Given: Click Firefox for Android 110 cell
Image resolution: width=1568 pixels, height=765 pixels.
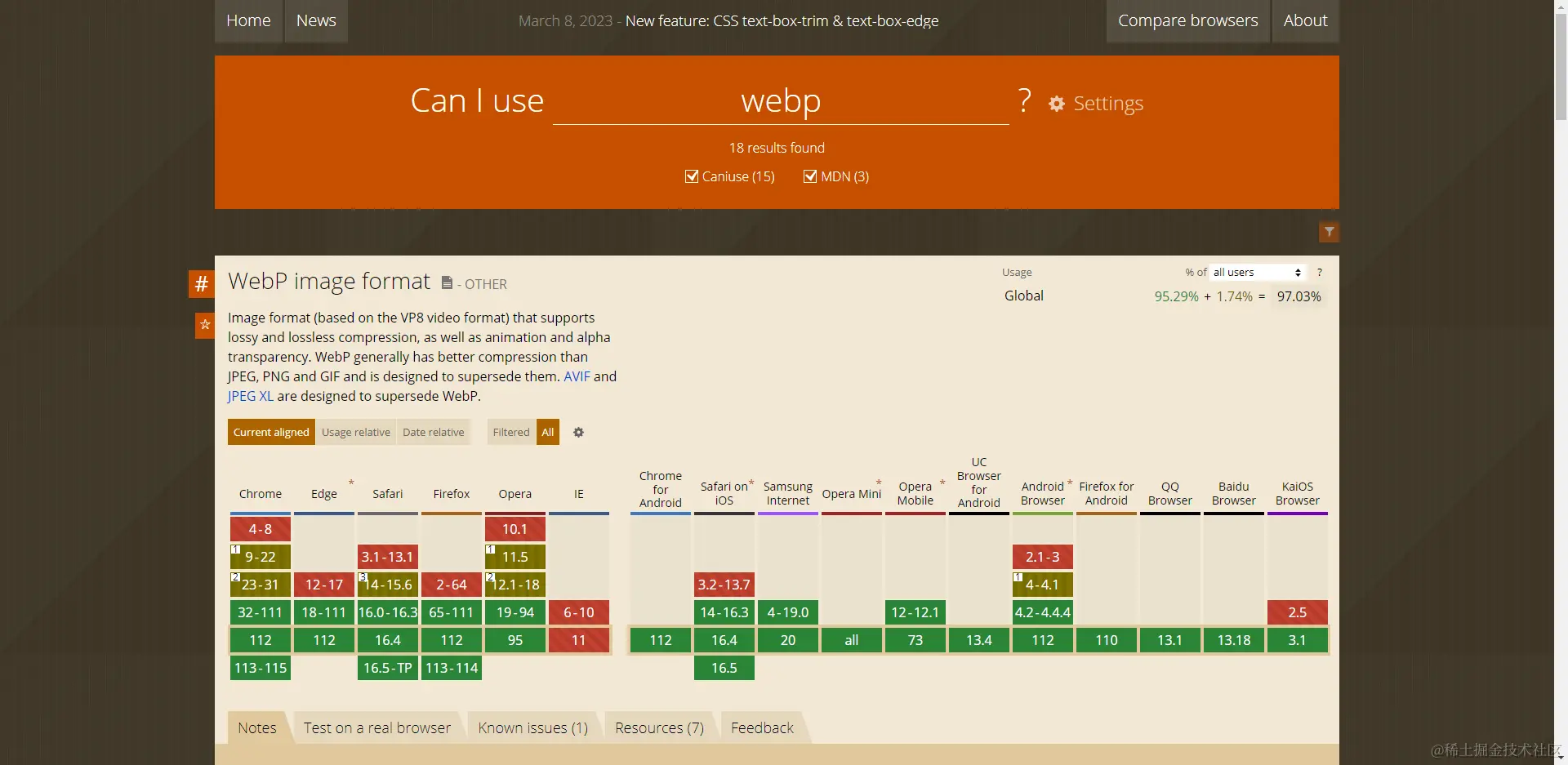Looking at the screenshot, I should click(x=1107, y=640).
